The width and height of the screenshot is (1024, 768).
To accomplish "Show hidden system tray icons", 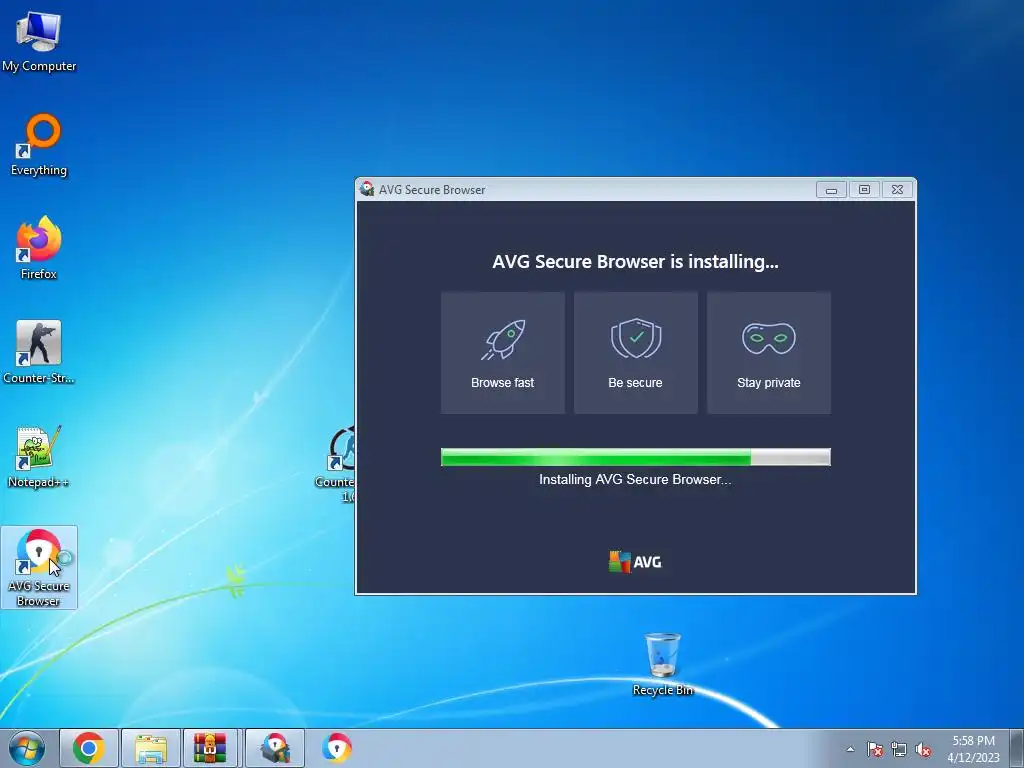I will pyautogui.click(x=850, y=749).
